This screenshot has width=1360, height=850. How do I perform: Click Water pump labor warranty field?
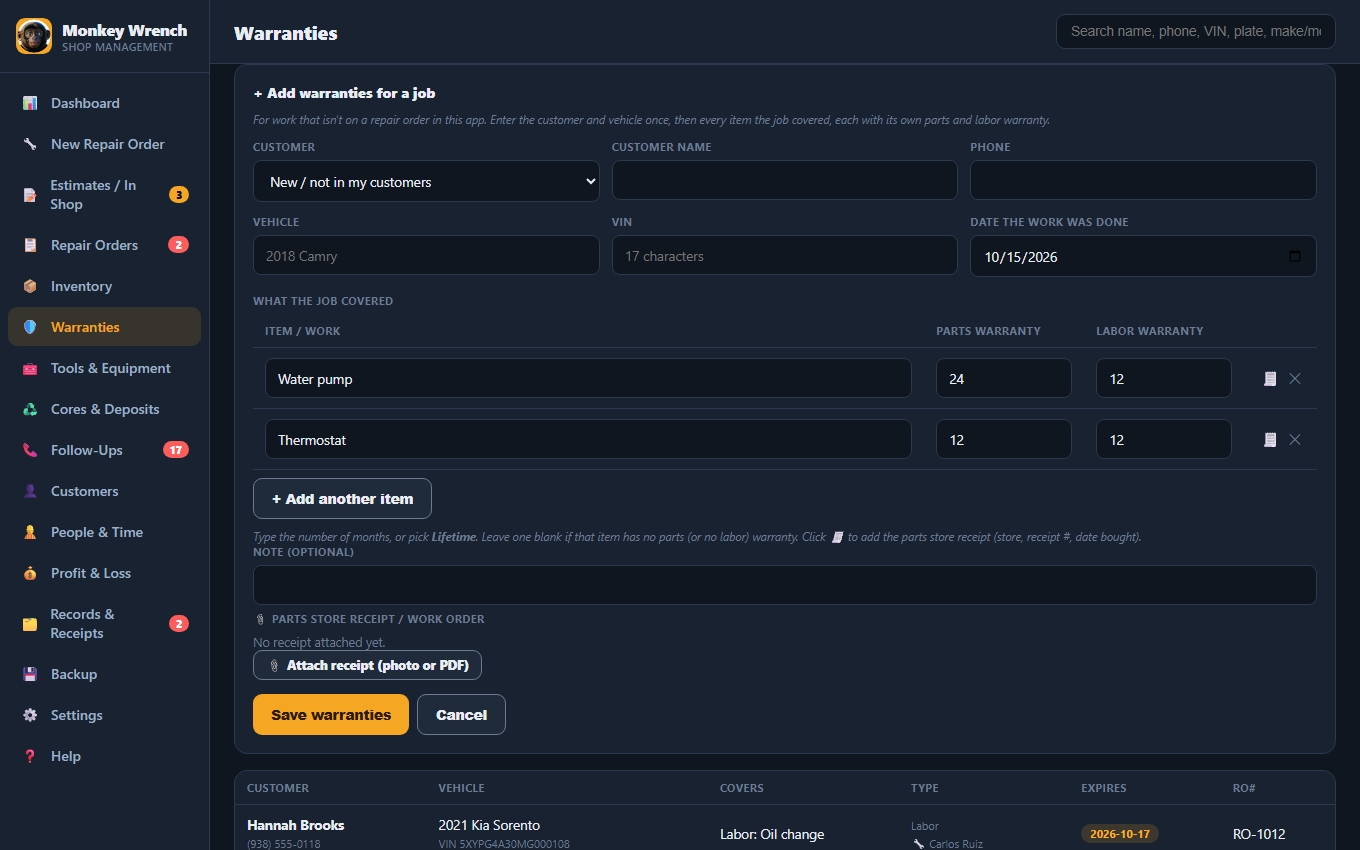(x=1164, y=379)
